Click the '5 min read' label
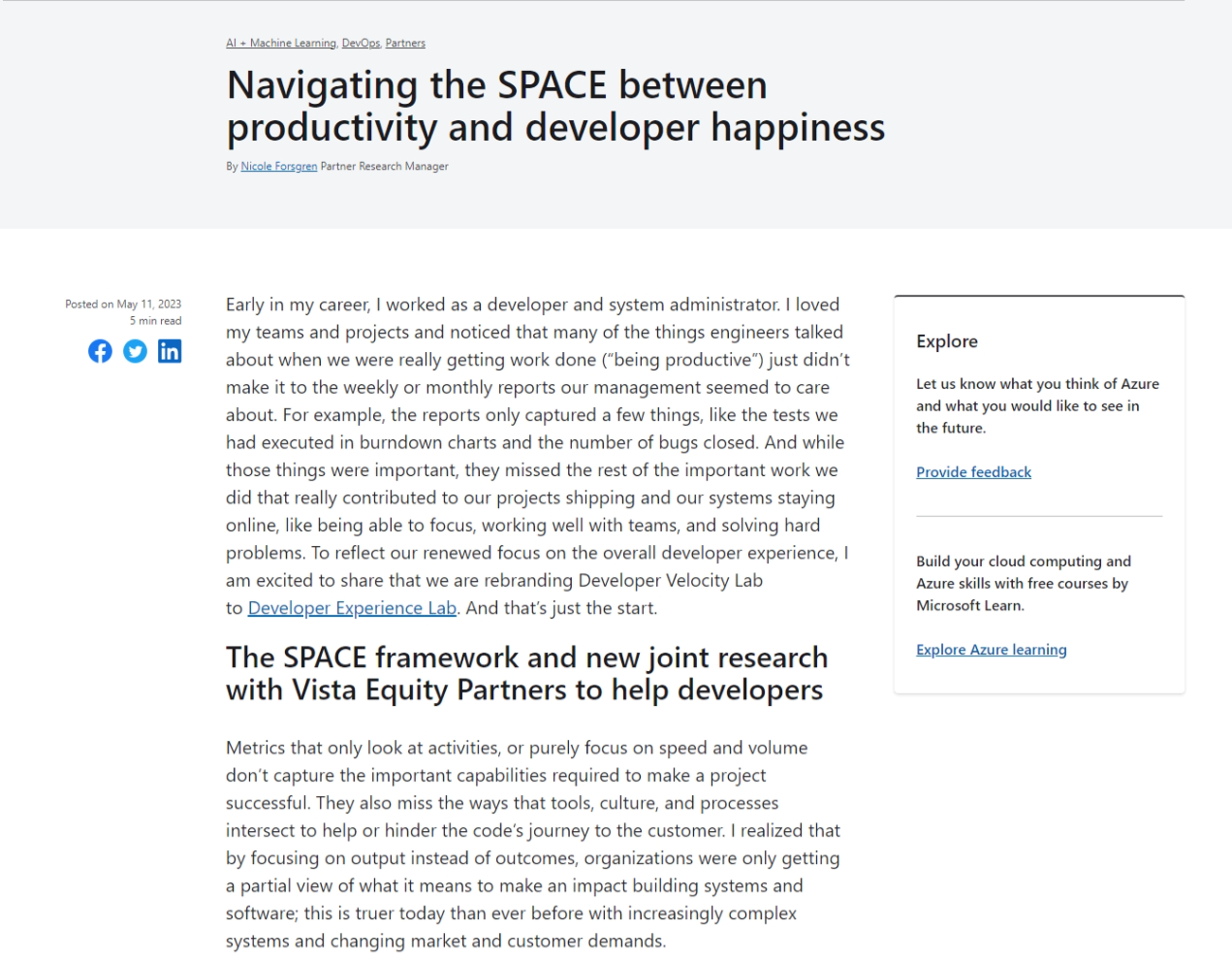Image resolution: width=1232 pixels, height=961 pixels. tap(155, 321)
